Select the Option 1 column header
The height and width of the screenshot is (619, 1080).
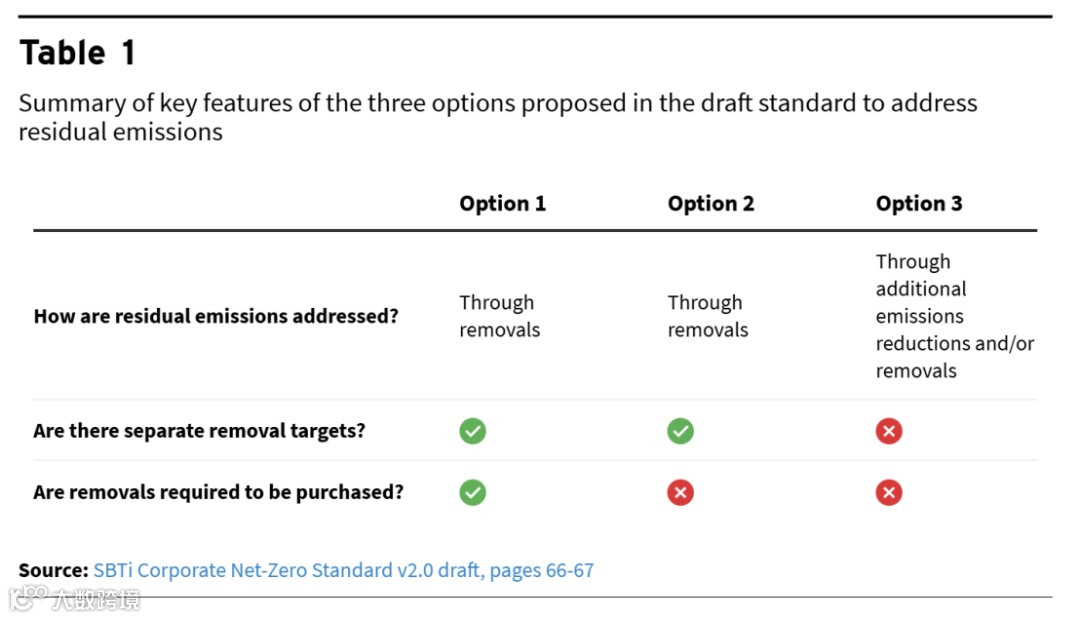click(x=502, y=203)
